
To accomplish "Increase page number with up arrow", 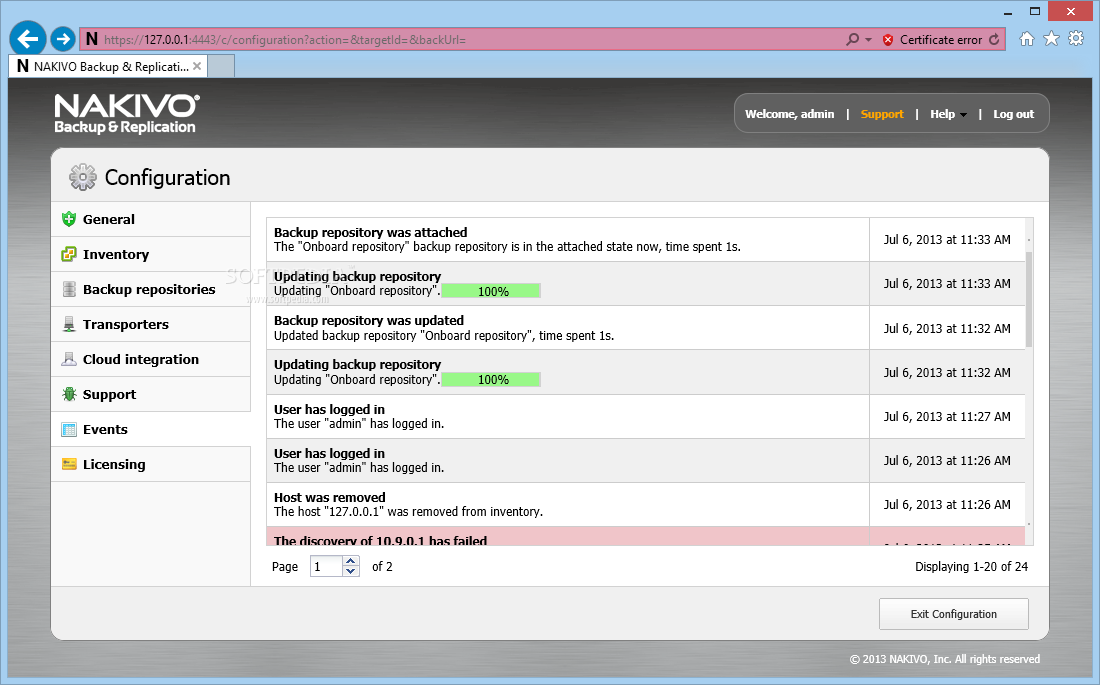I will (351, 561).
